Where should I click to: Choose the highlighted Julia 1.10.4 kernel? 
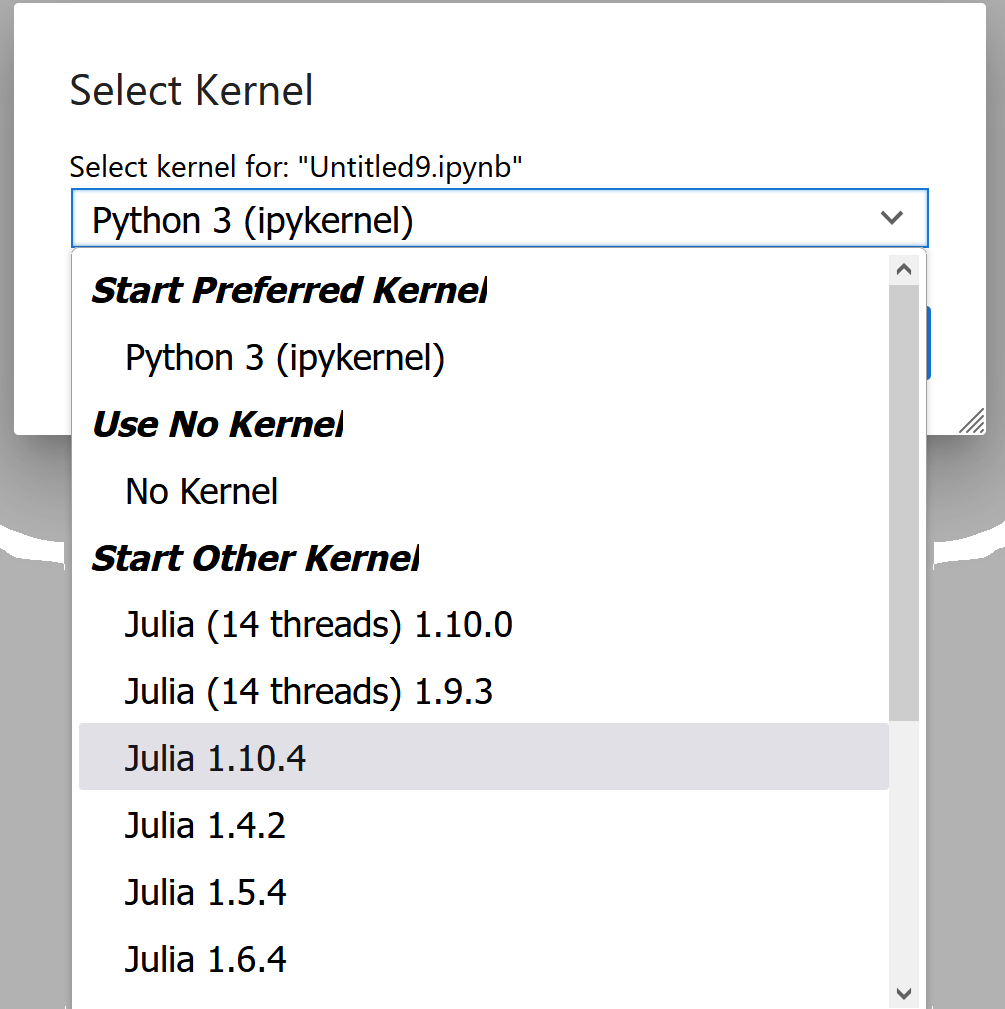pyautogui.click(x=215, y=758)
